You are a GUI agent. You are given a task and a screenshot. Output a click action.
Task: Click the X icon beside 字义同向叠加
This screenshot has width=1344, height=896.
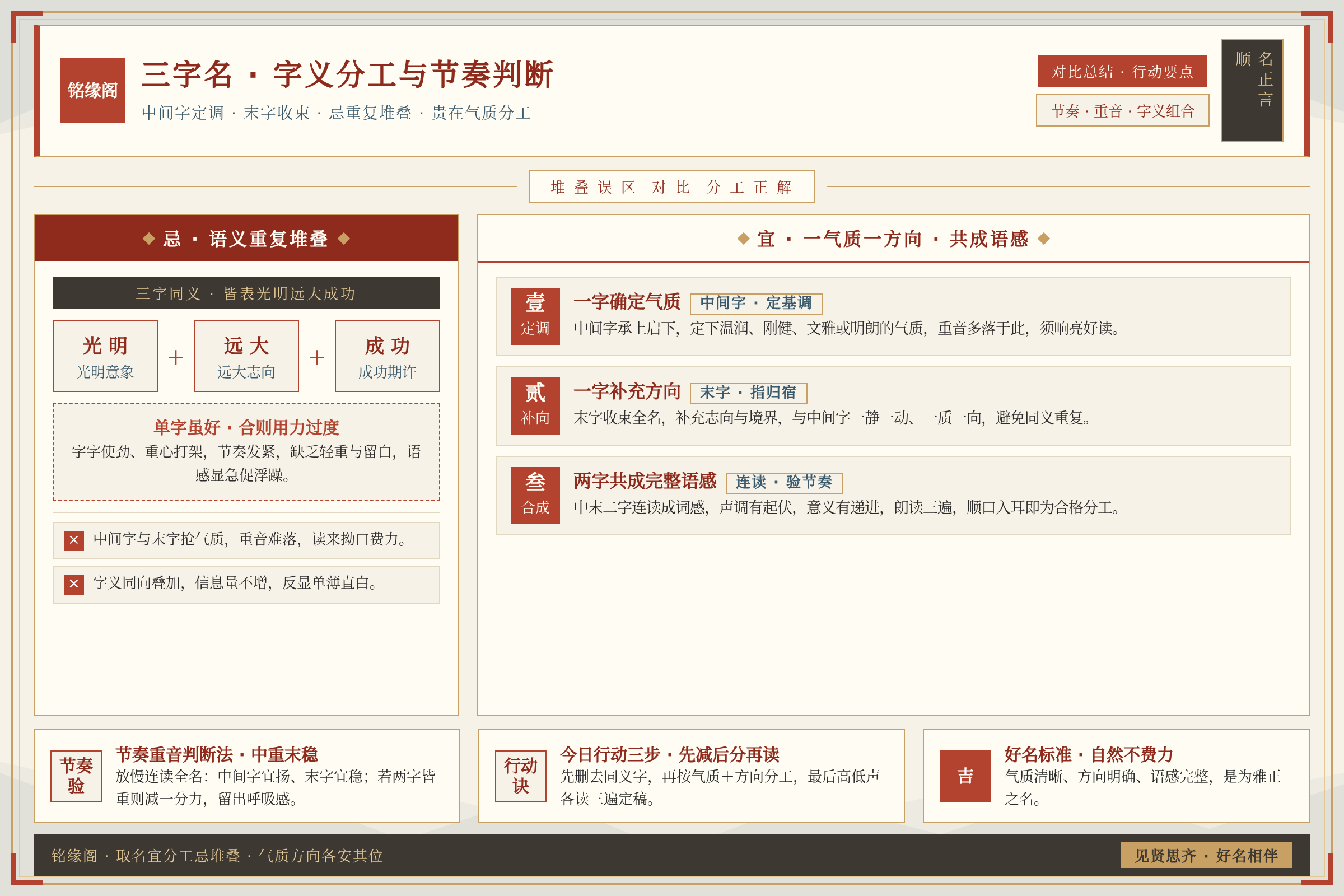(74, 584)
